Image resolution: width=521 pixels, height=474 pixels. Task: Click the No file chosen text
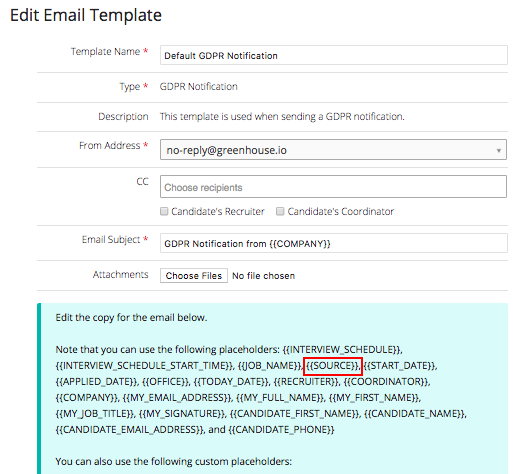[x=263, y=276]
